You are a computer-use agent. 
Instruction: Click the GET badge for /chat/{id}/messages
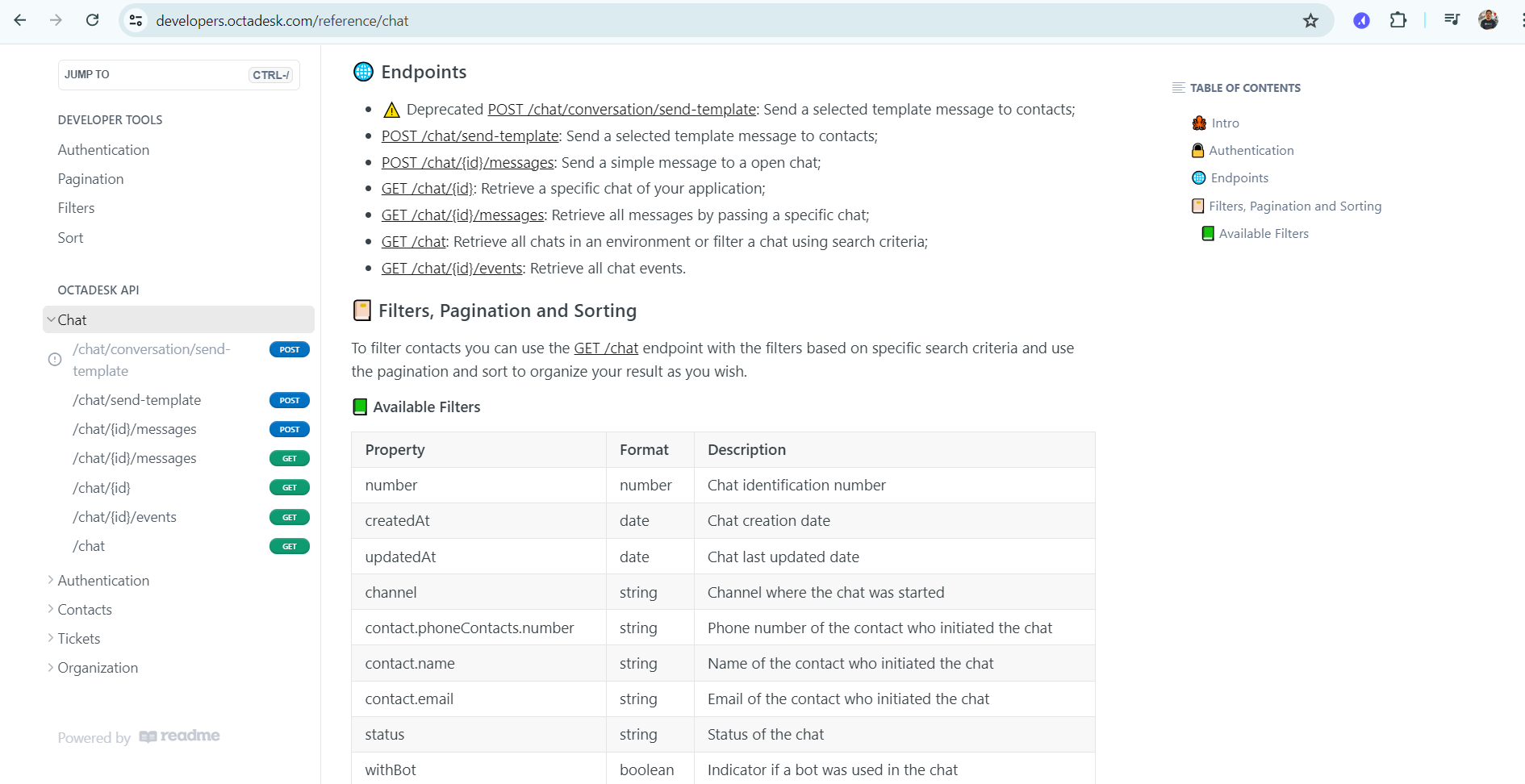click(290, 458)
